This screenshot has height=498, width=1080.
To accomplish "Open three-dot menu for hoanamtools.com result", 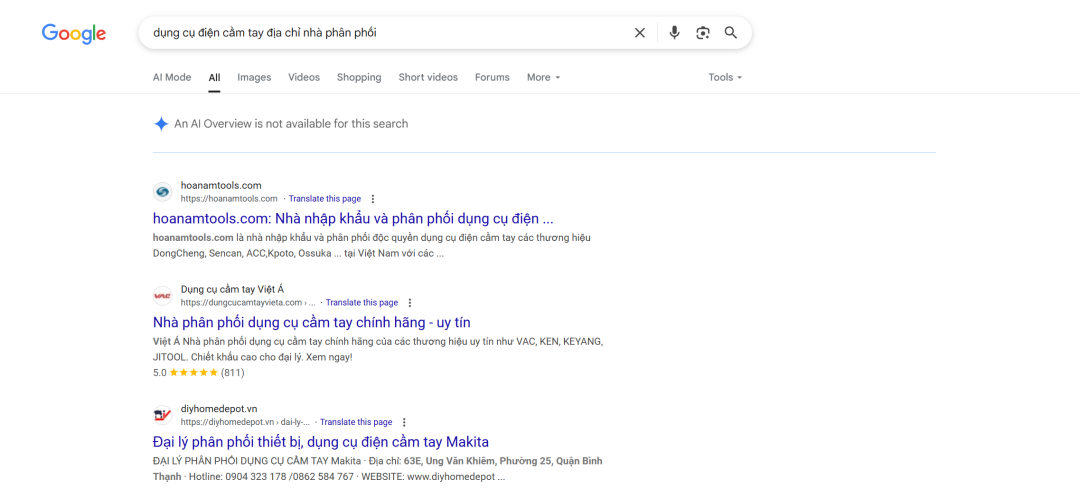I will coord(373,199).
